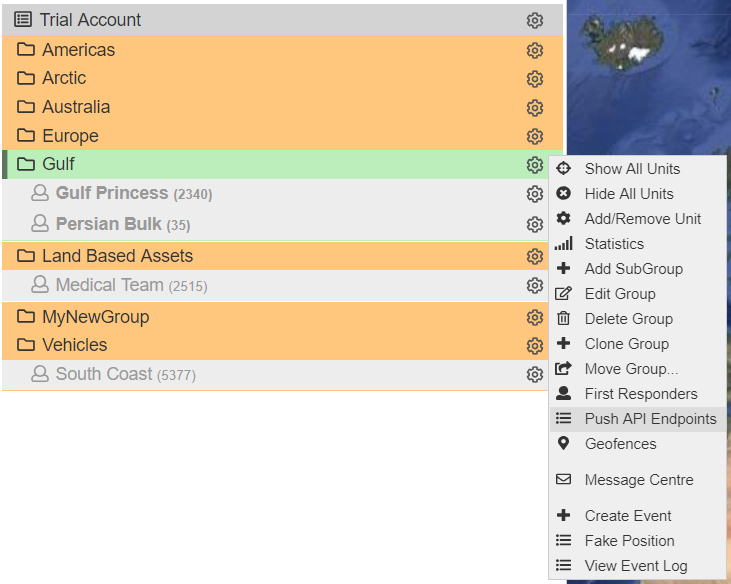
Task: Click the Gulf Princess person icon
Action: click(x=40, y=192)
